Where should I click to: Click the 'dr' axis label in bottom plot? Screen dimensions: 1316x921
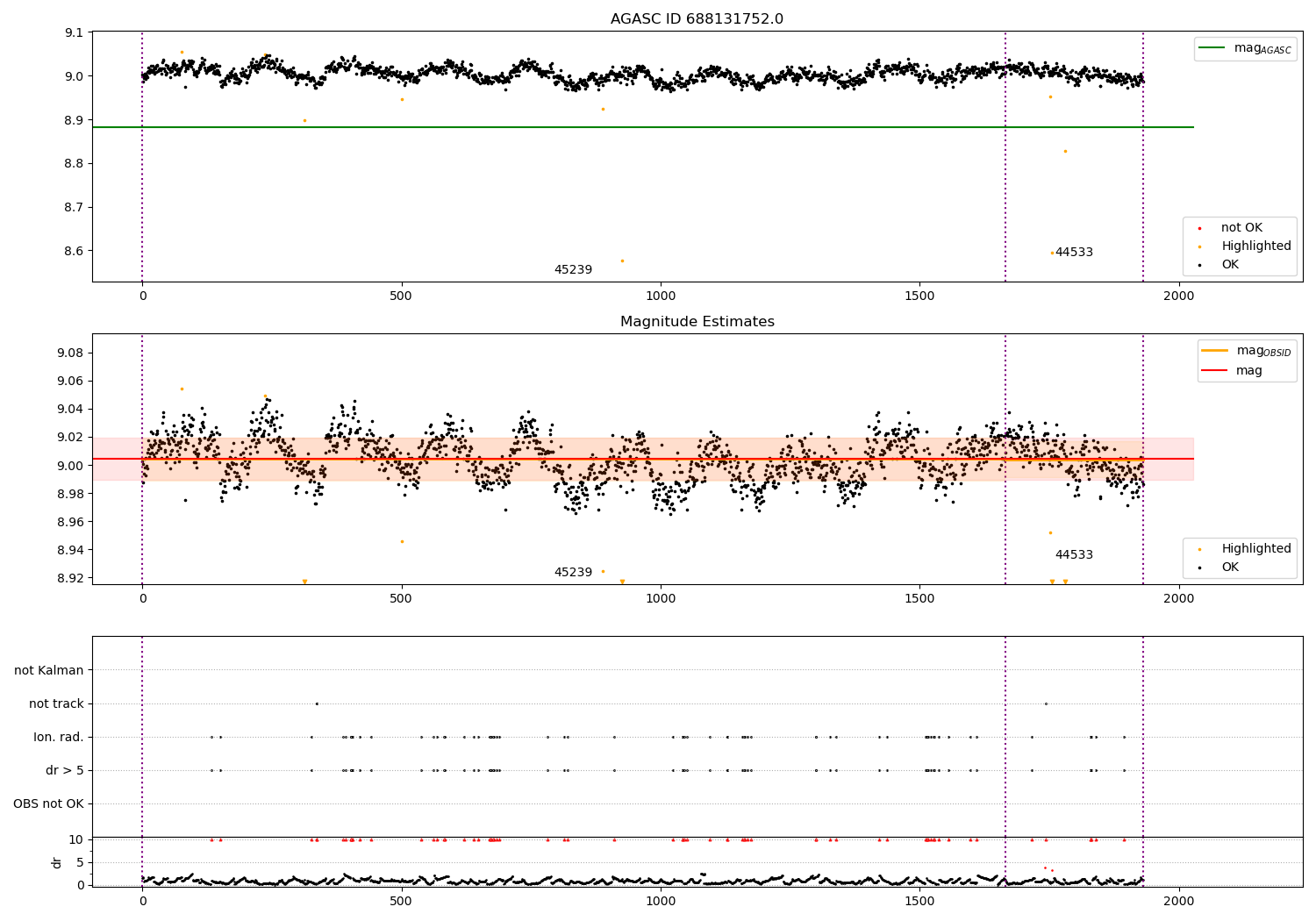pos(57,862)
